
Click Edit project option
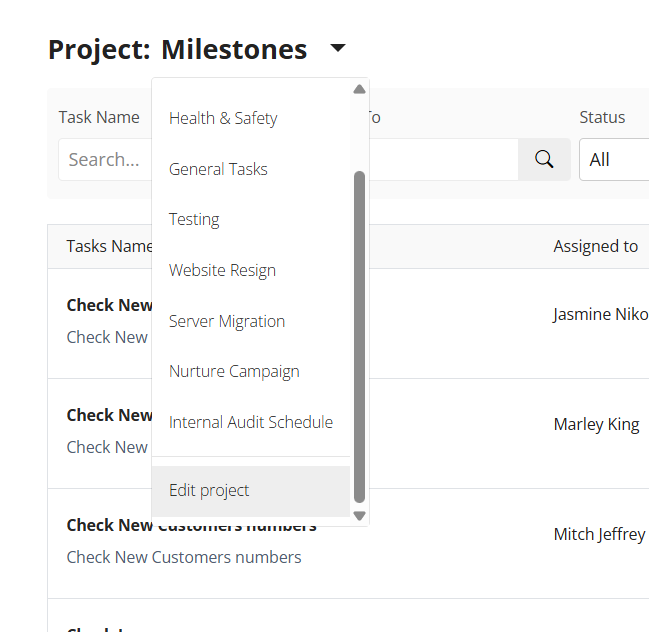[209, 490]
